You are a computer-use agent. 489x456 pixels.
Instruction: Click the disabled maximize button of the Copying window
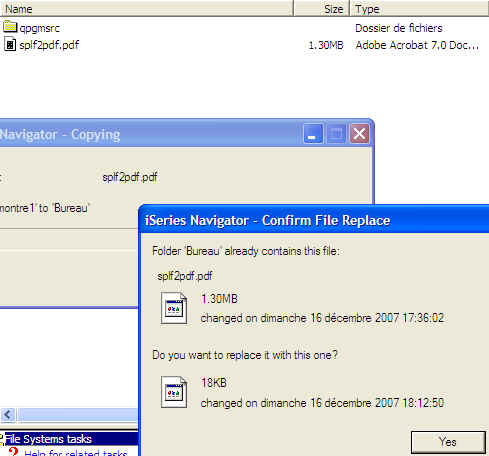[x=336, y=134]
